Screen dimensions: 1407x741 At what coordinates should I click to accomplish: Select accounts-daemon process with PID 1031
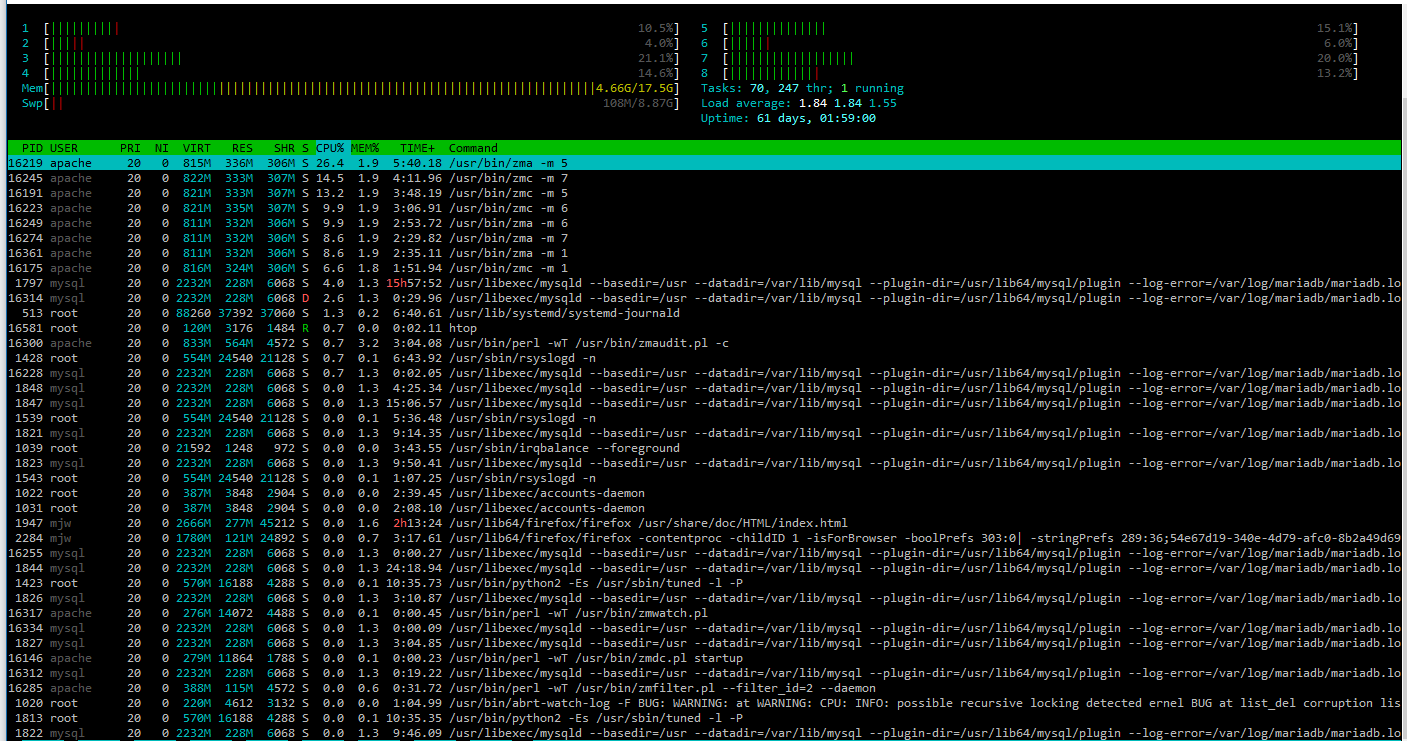[x=703, y=508]
